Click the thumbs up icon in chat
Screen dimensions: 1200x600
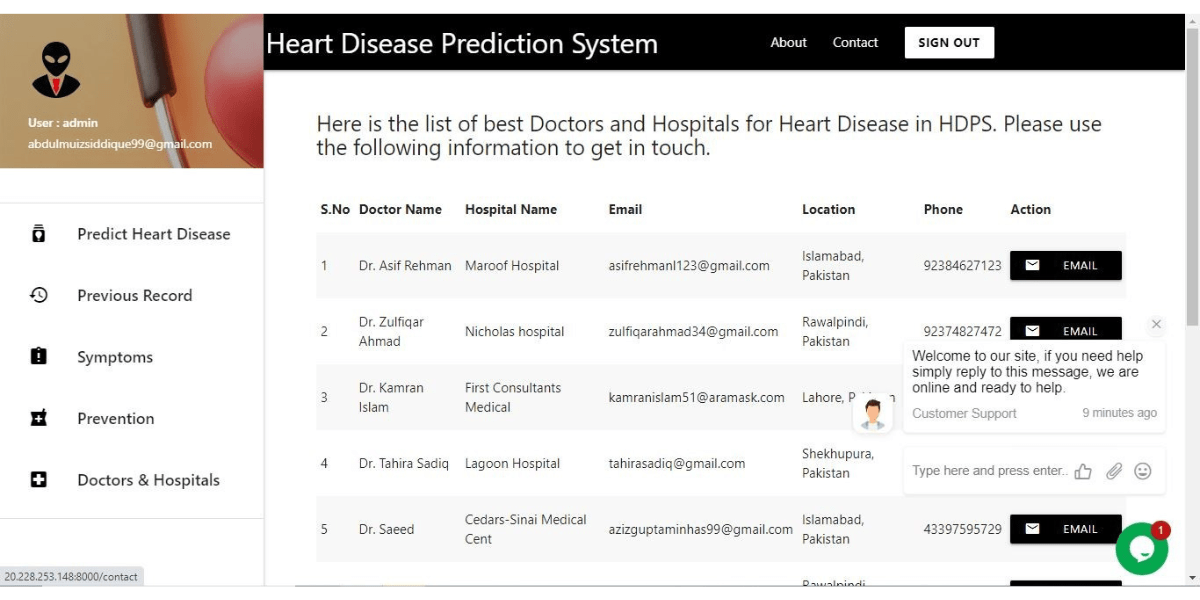[1083, 470]
